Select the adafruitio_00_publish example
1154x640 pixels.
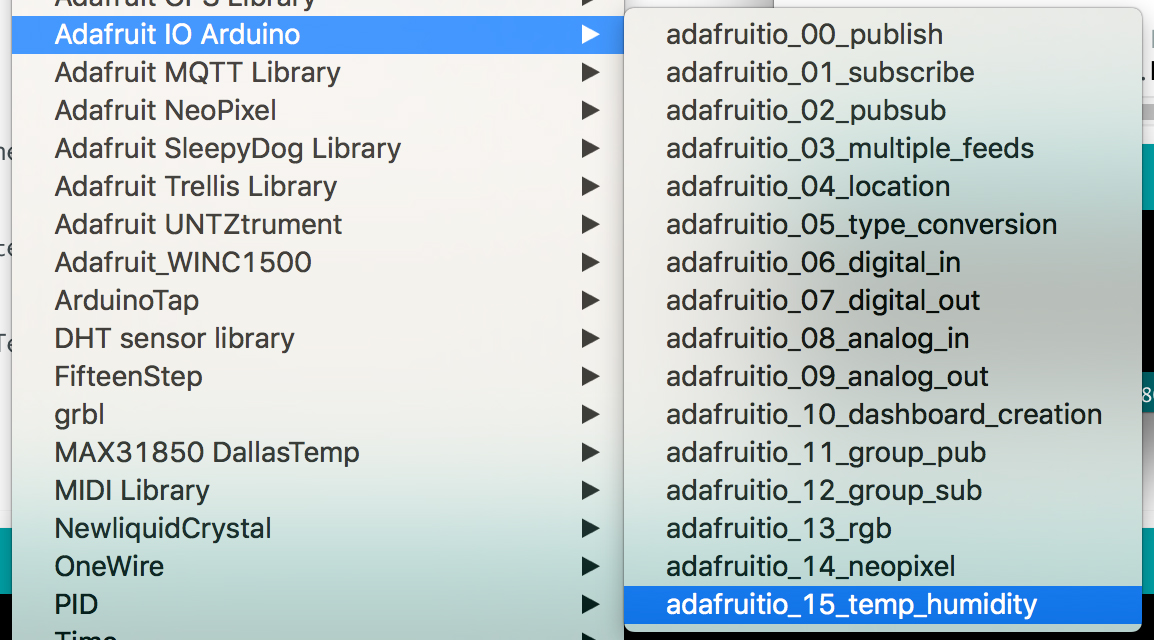(x=804, y=34)
